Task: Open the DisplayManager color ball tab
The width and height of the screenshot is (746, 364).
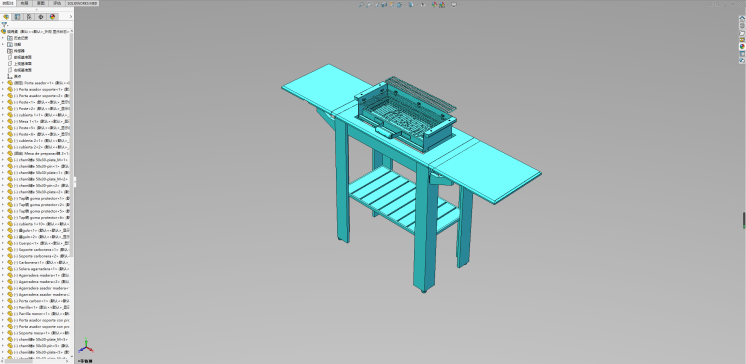Action: click(x=52, y=17)
